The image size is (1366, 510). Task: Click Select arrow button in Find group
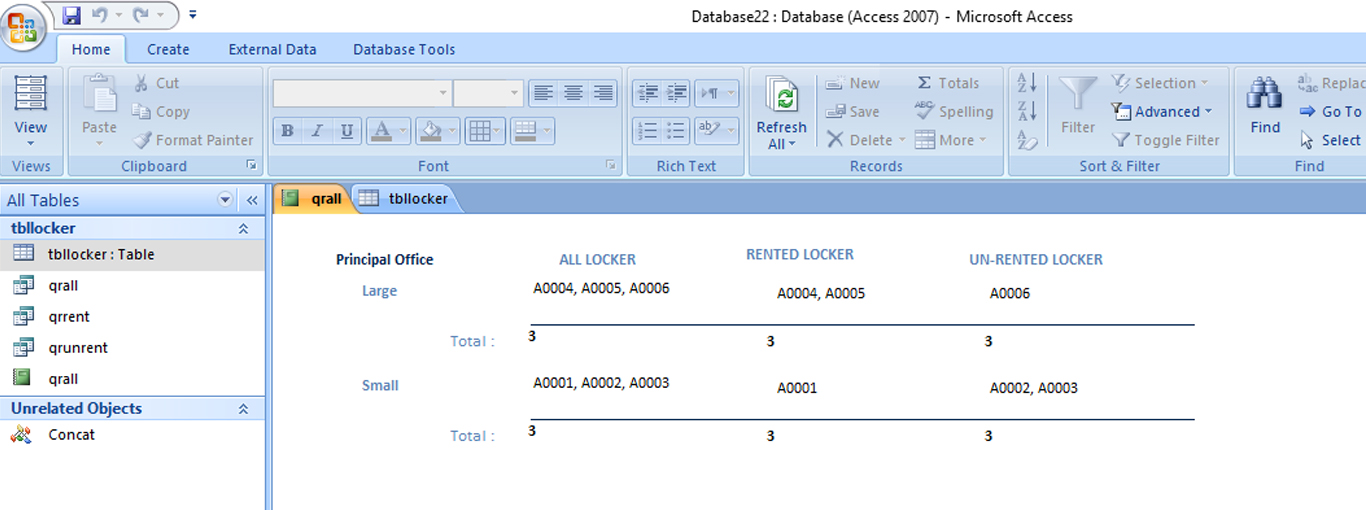pyautogui.click(x=1330, y=140)
